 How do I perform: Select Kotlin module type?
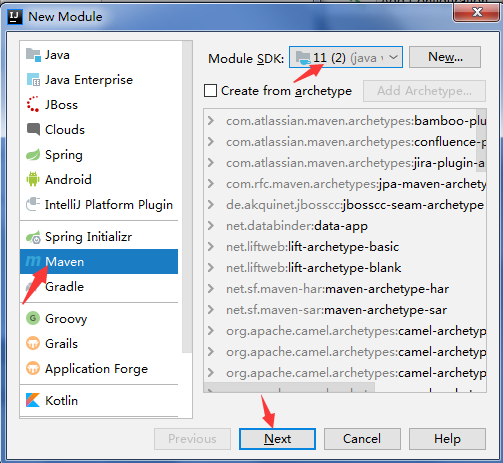point(99,400)
